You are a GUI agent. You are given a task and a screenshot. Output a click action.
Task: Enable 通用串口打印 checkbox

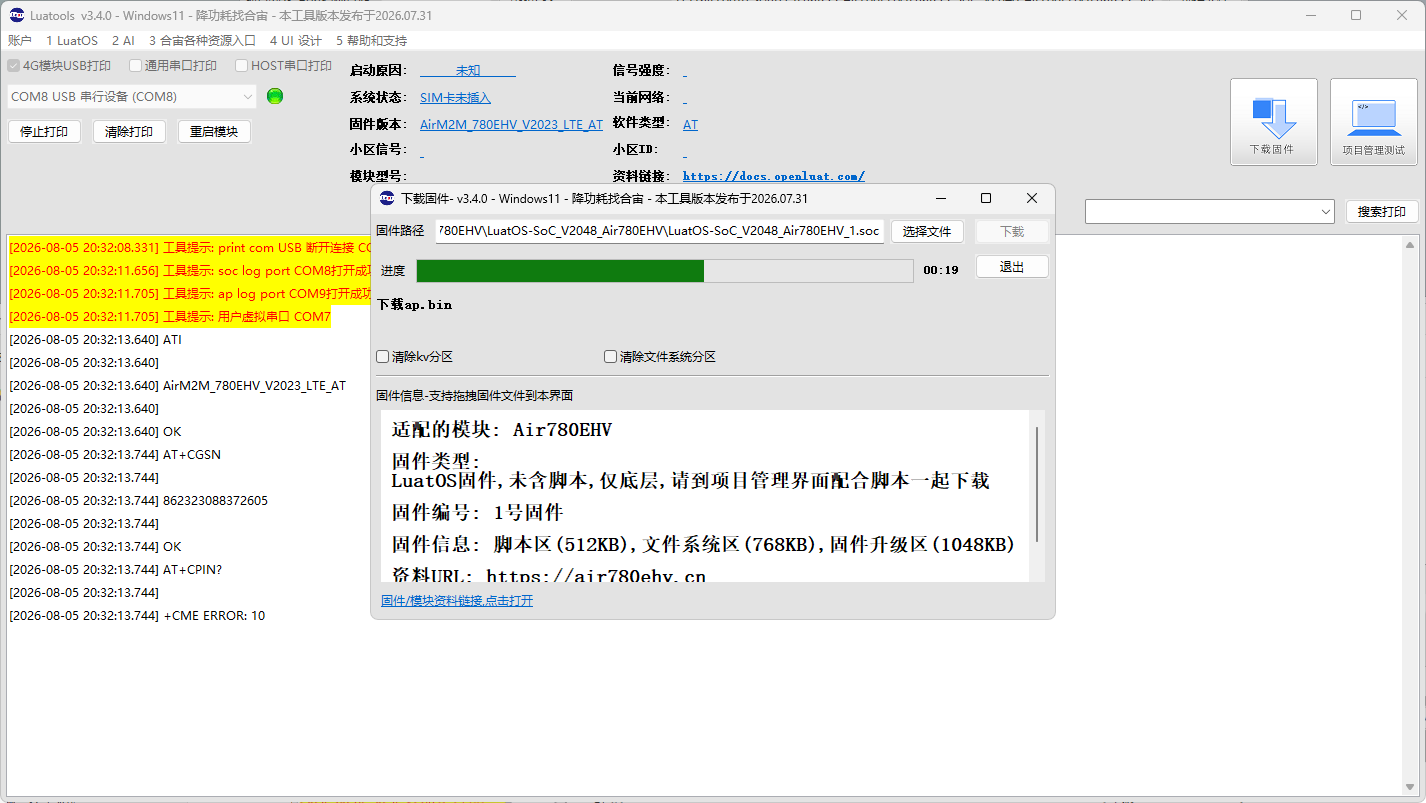coord(173,66)
